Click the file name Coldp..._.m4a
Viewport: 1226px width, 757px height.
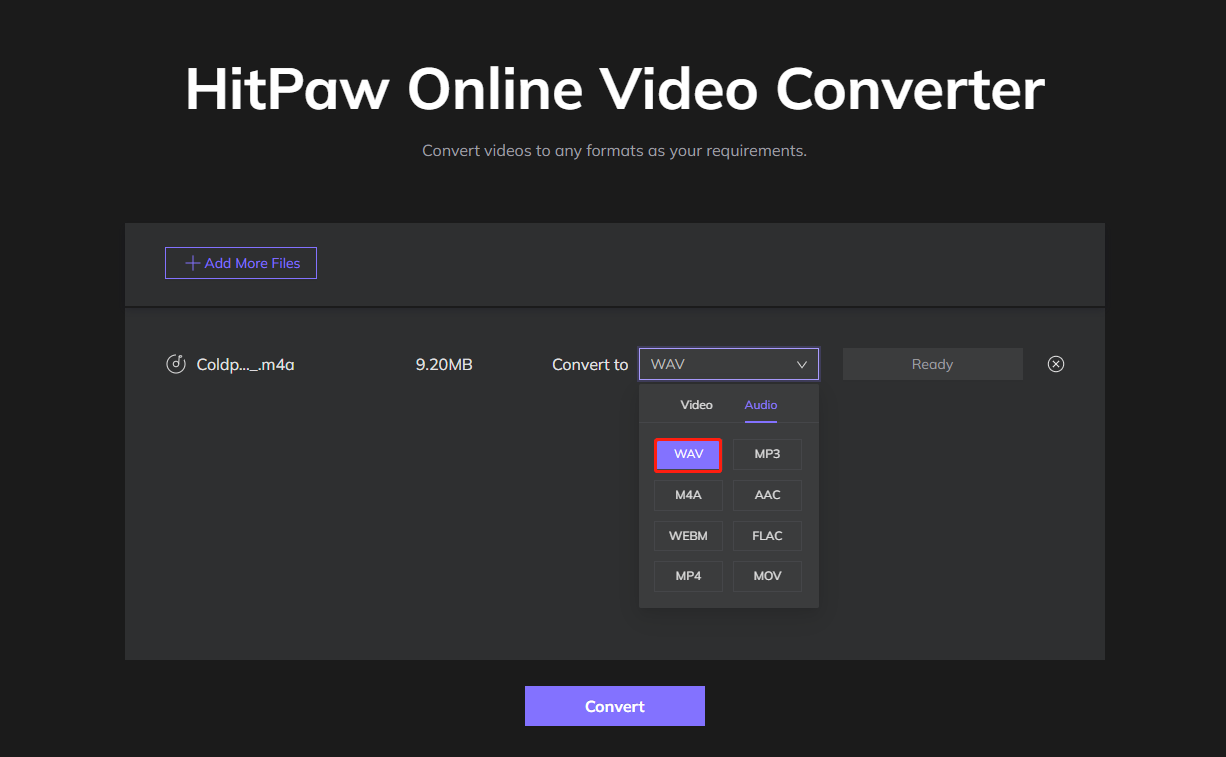246,365
